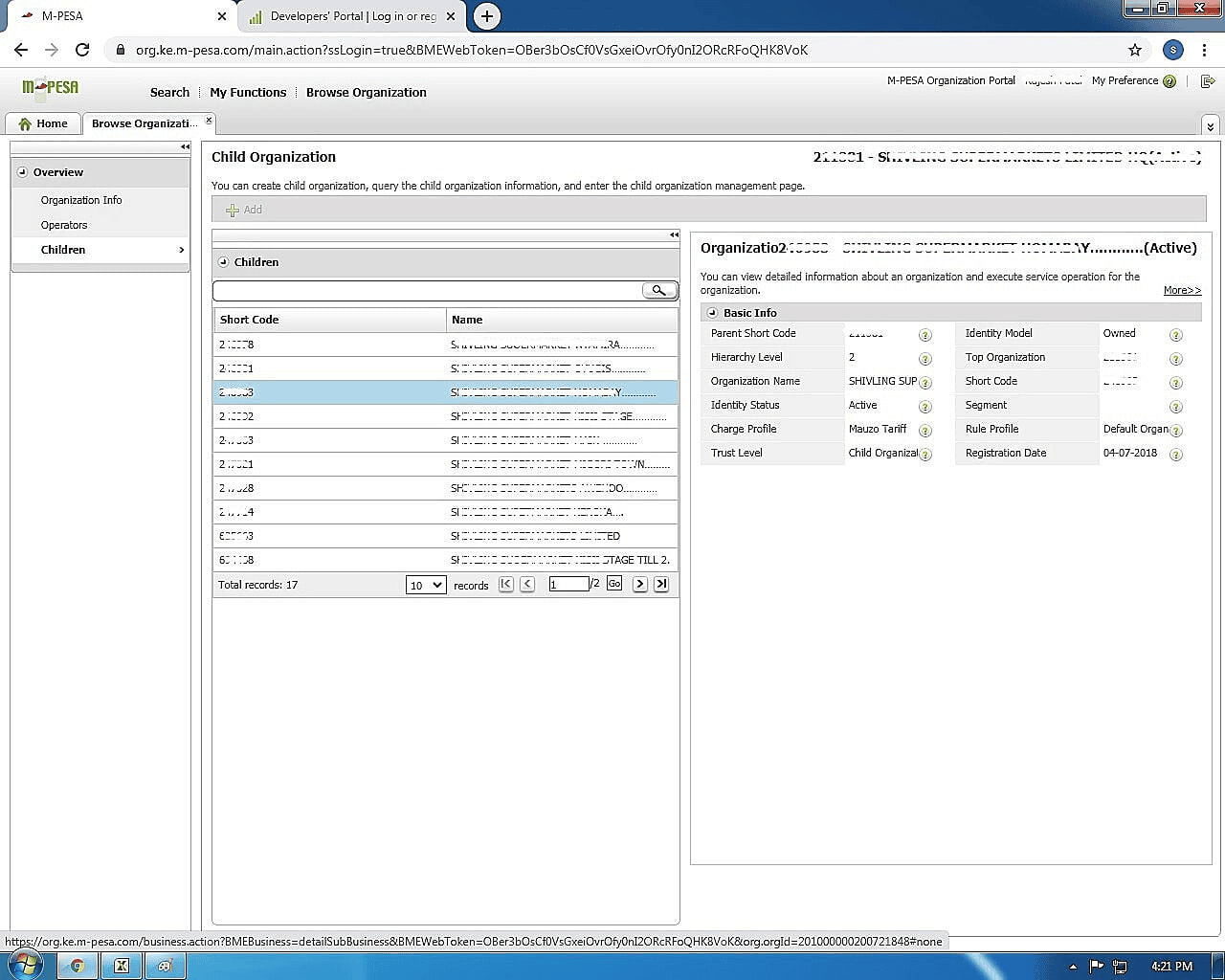This screenshot has height=980, width=1225.
Task: Select Operators in the sidebar
Action: point(64,225)
